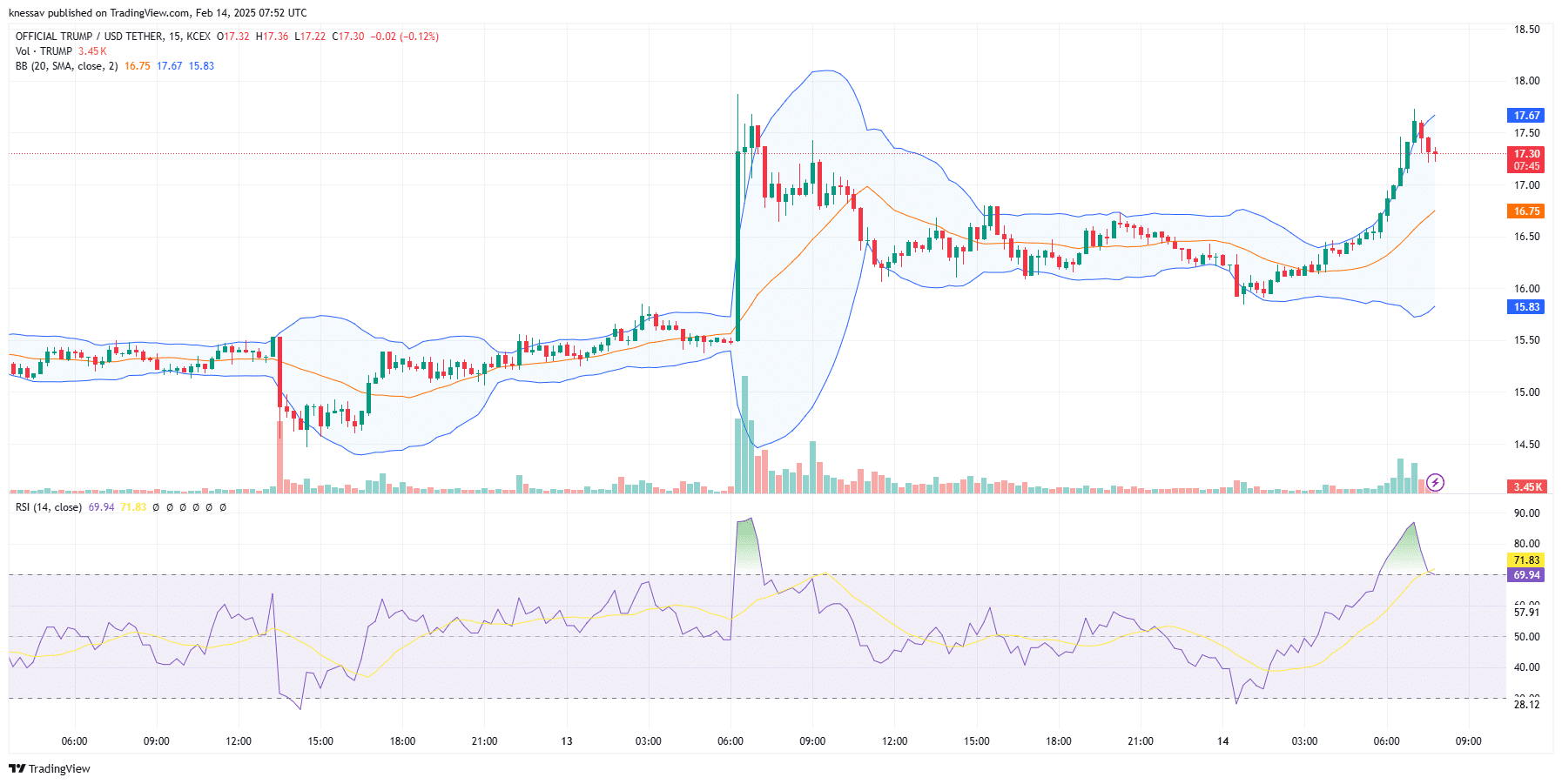Click the high value H17.36
Viewport: 1562px width, 784px height.
click(x=272, y=37)
